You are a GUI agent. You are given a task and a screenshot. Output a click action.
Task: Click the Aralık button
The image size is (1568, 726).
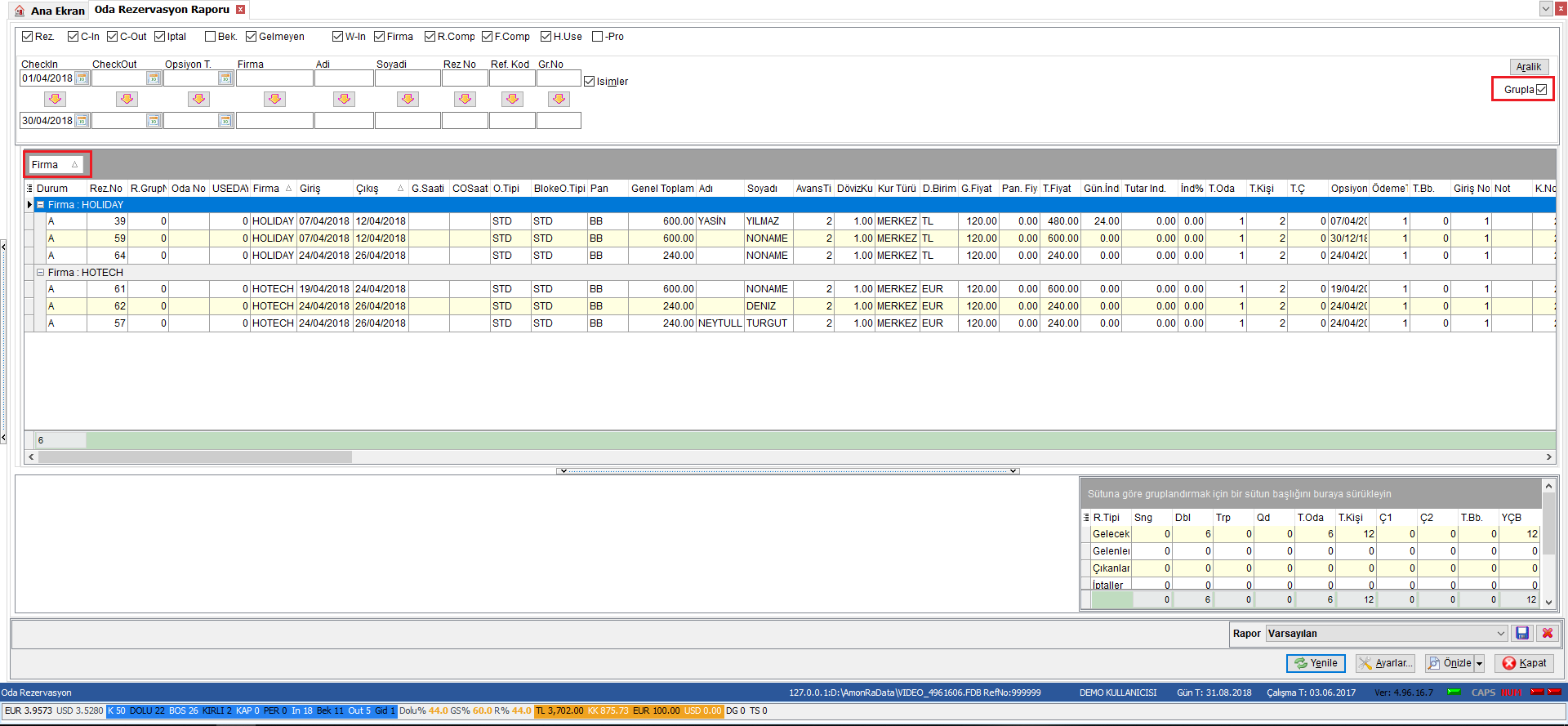coord(1529,67)
